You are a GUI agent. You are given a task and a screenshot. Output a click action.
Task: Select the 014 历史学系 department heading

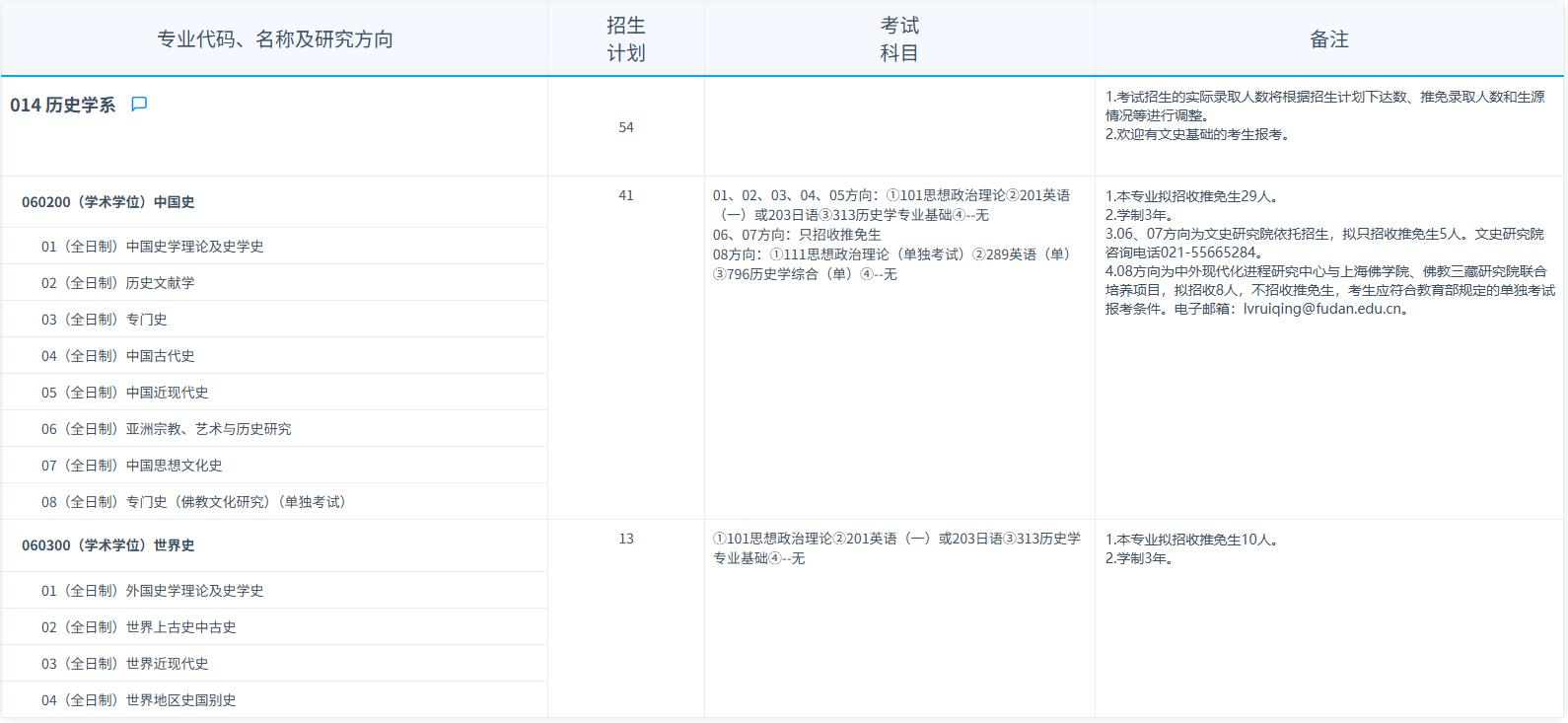(x=63, y=106)
